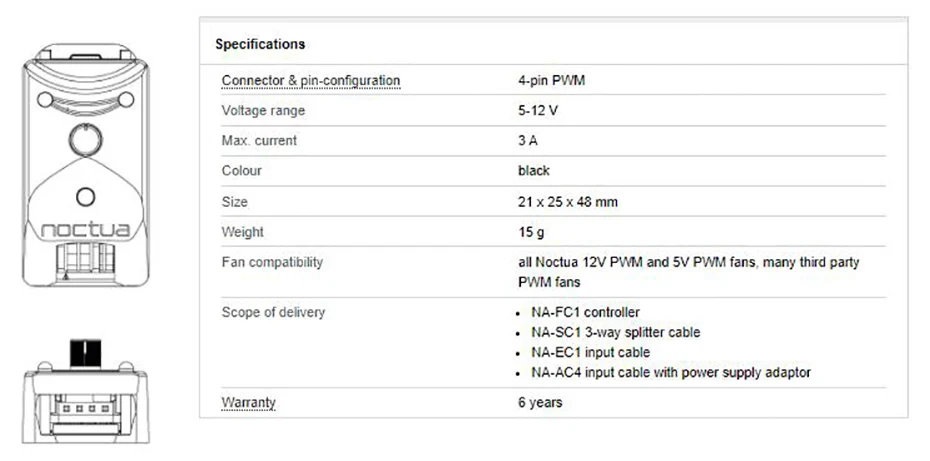
Task: Click the rotary dial on the controller illustration
Action: click(x=85, y=140)
